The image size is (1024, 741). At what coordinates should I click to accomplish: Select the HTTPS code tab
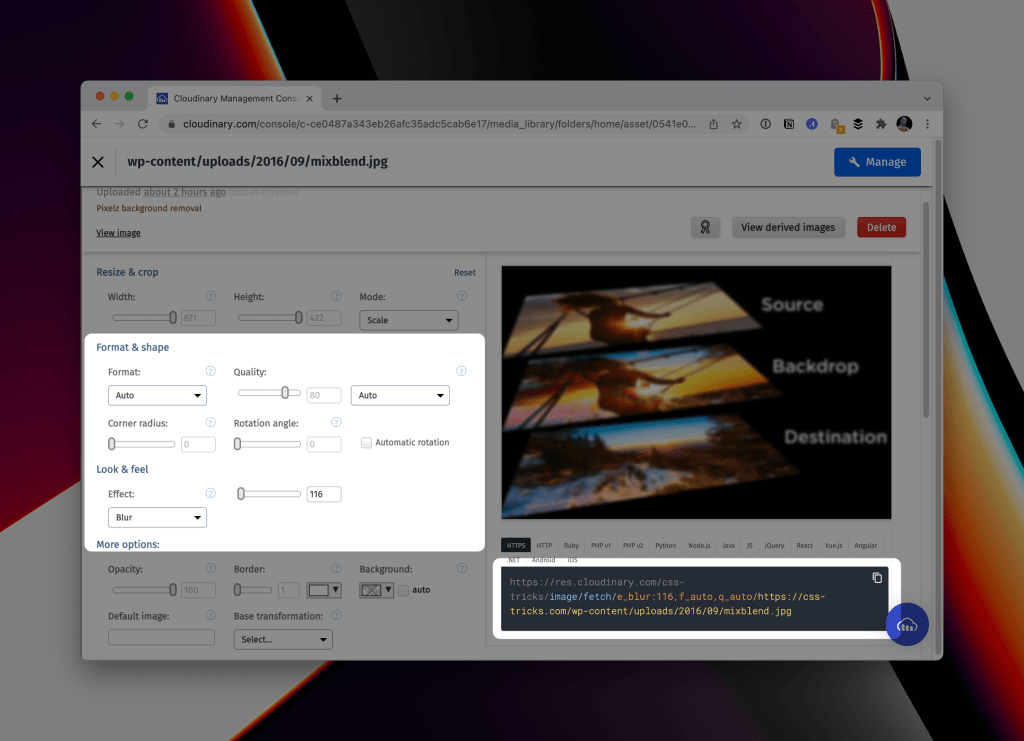516,545
